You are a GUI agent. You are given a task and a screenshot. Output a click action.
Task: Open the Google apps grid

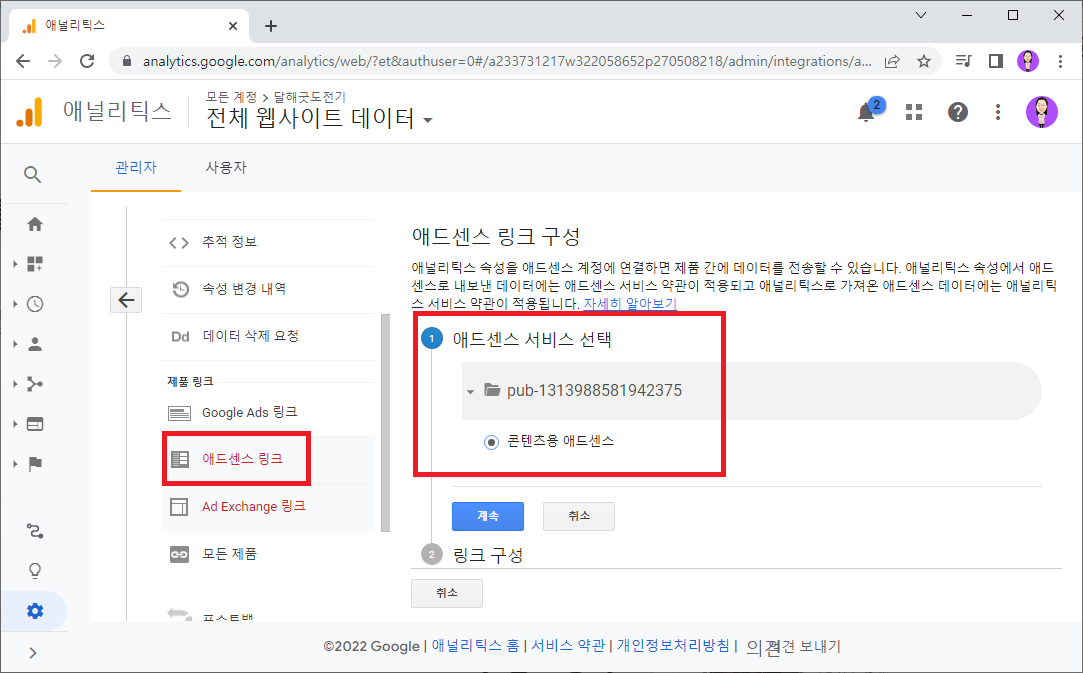914,112
